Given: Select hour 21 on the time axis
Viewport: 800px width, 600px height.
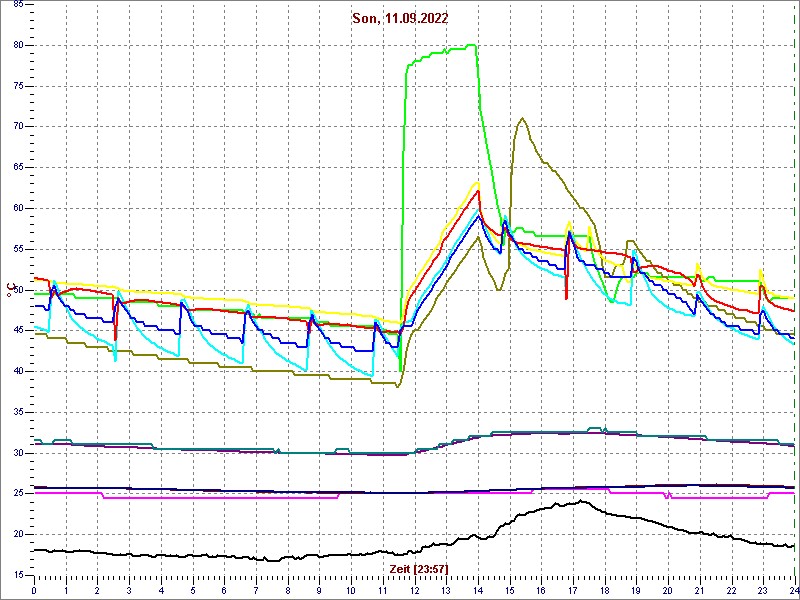Looking at the screenshot, I should pyautogui.click(x=699, y=591).
